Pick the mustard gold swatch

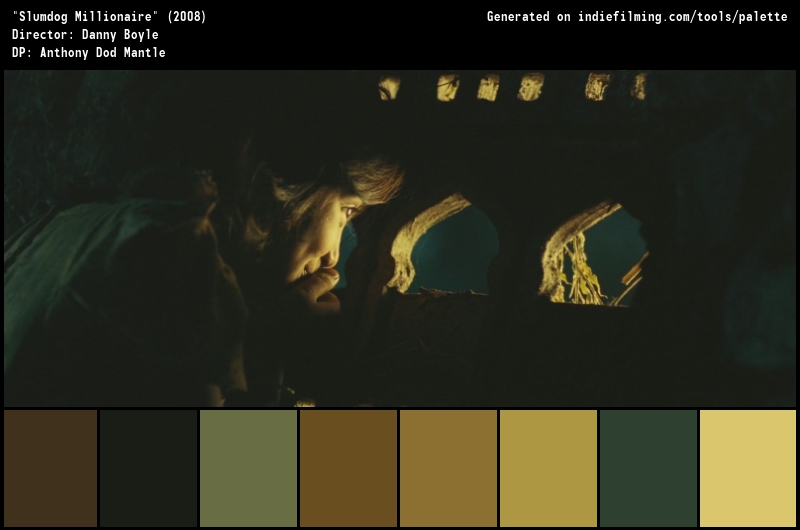point(548,468)
